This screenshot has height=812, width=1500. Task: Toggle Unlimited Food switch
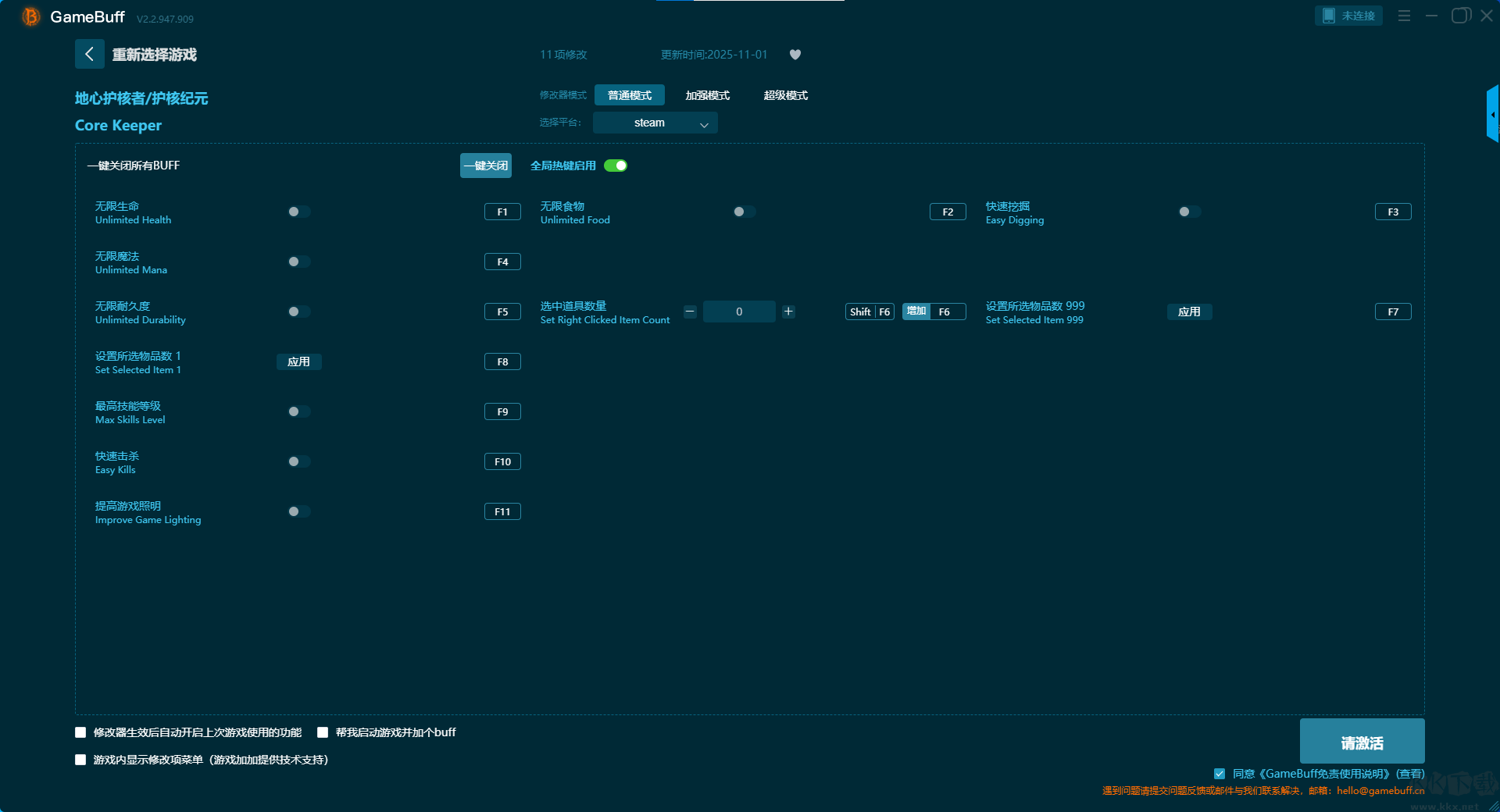click(744, 212)
